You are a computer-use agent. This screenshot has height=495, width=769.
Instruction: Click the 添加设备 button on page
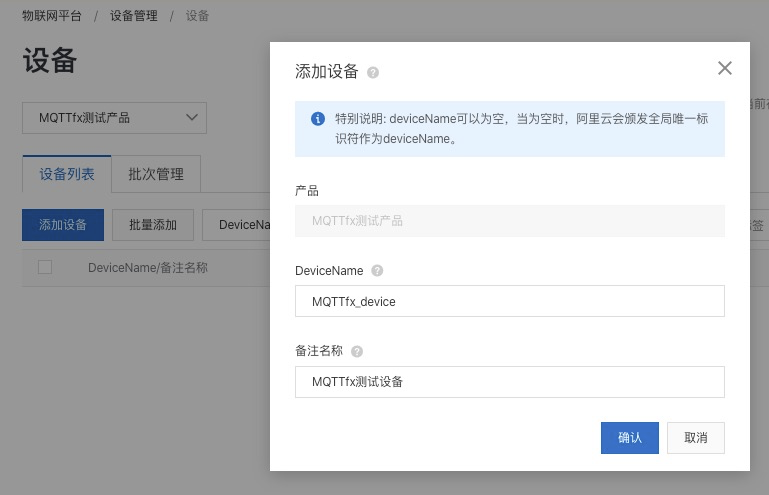[62, 225]
